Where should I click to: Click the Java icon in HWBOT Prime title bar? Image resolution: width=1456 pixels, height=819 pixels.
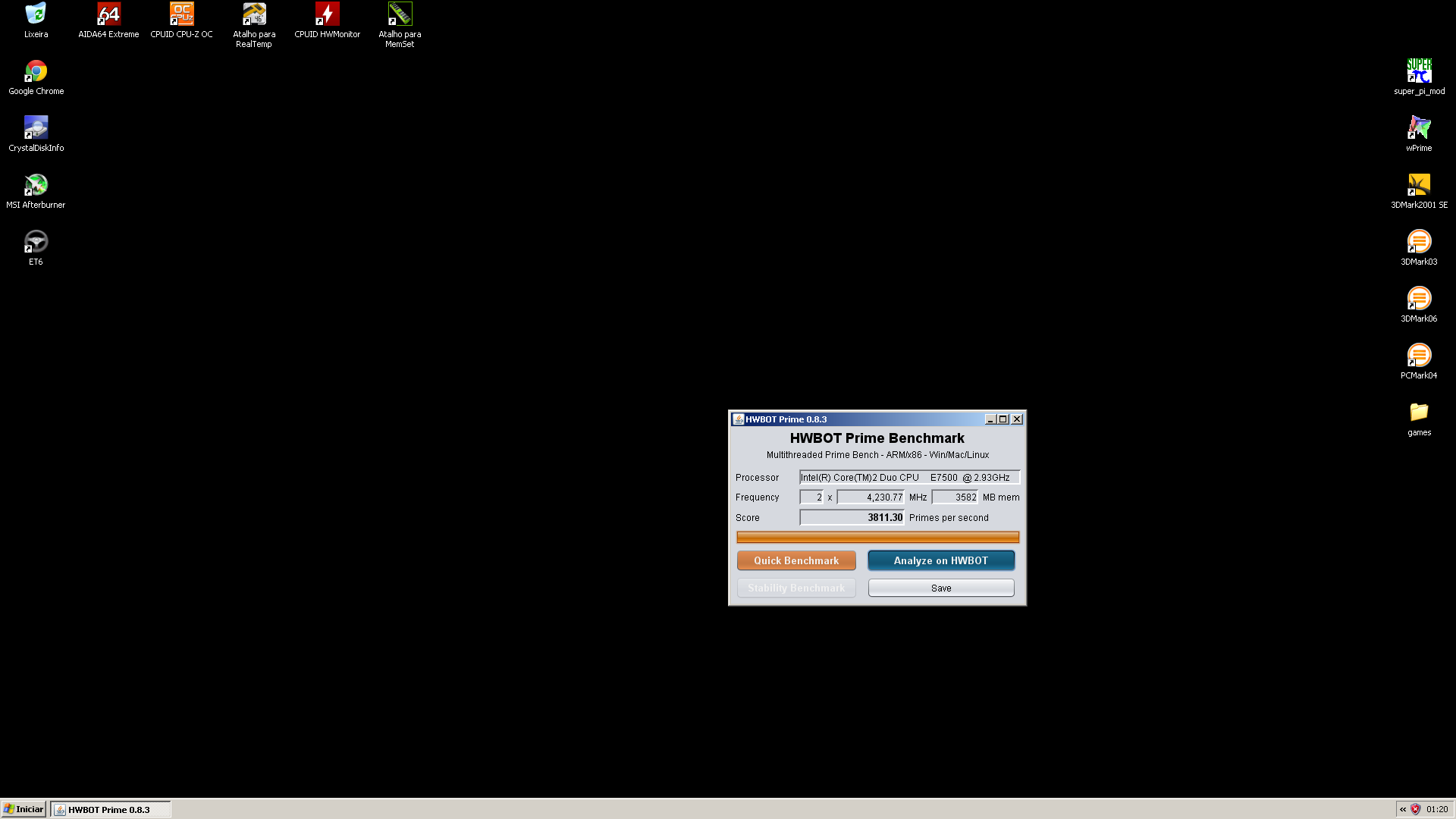[738, 419]
